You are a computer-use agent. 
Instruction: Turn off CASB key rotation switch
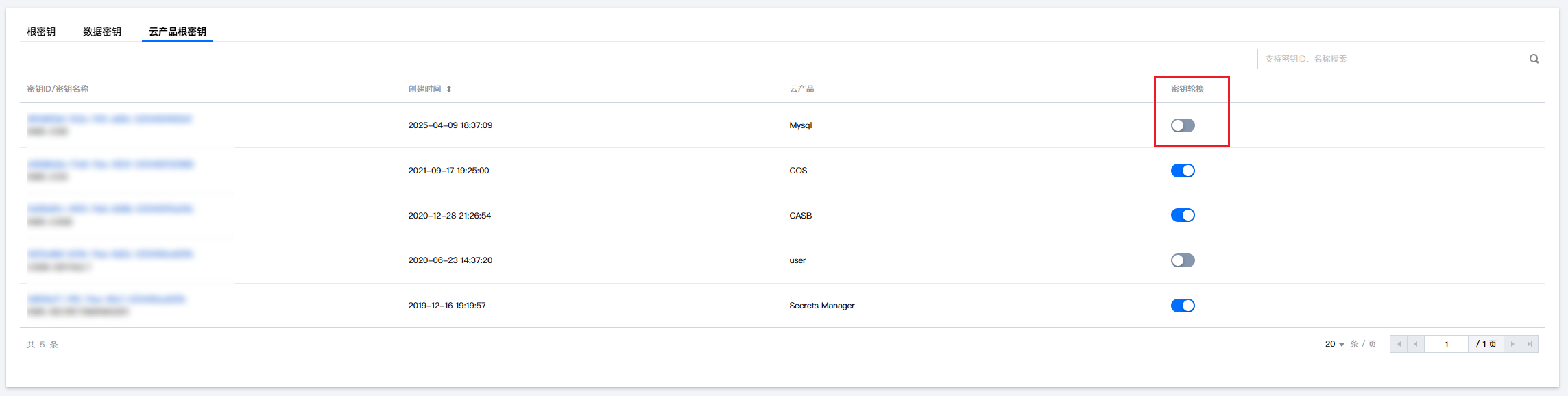coord(1183,215)
